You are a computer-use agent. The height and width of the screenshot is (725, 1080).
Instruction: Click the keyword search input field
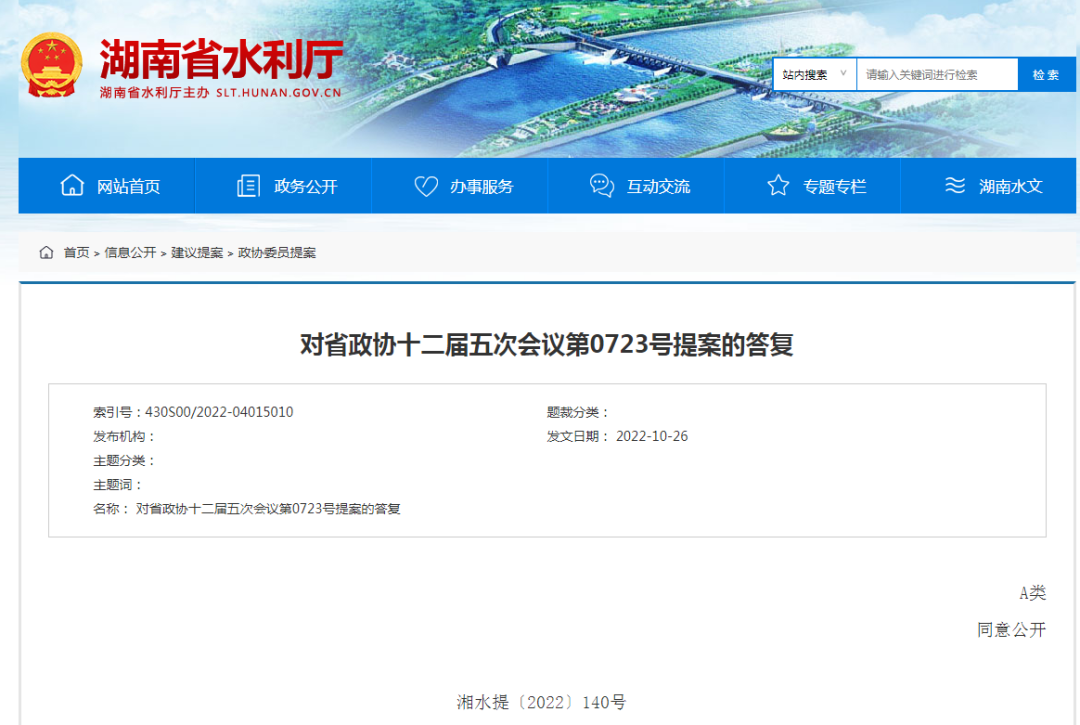pyautogui.click(x=936, y=75)
